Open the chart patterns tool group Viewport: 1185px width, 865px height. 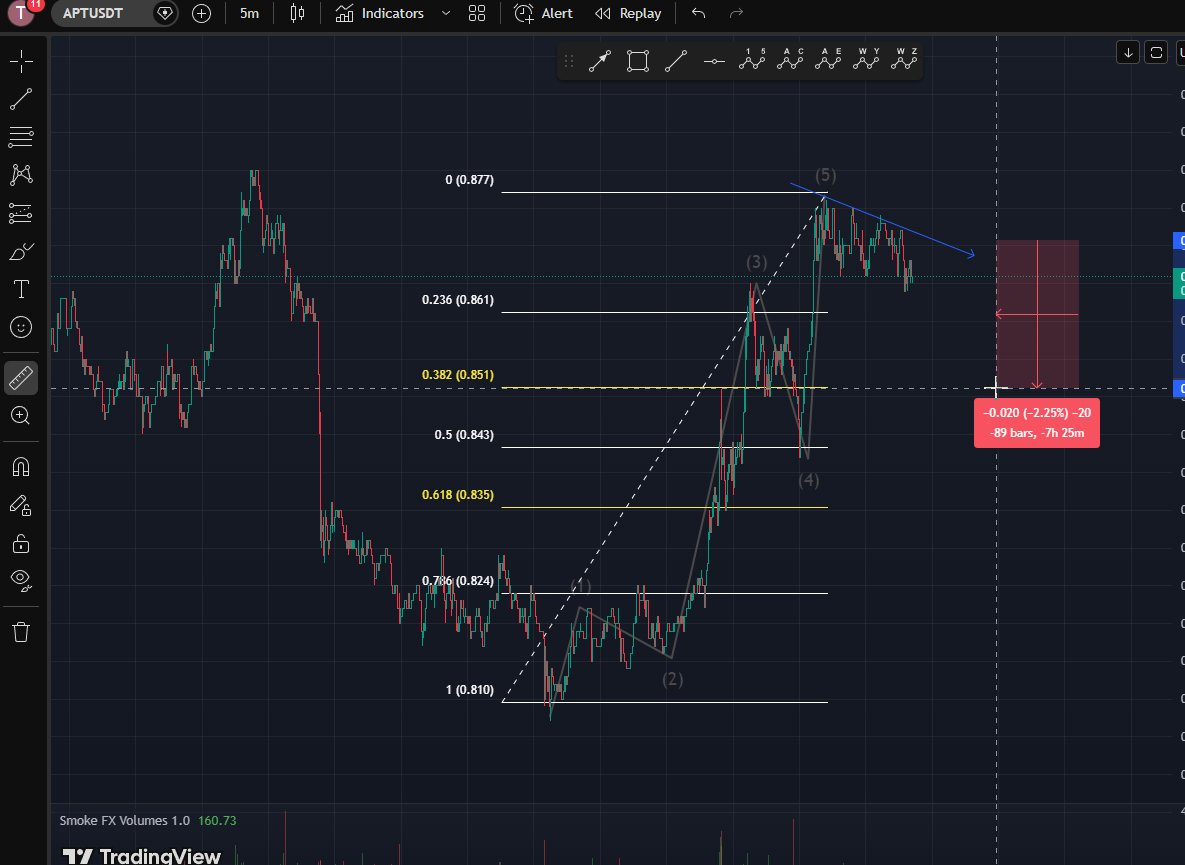click(x=21, y=175)
